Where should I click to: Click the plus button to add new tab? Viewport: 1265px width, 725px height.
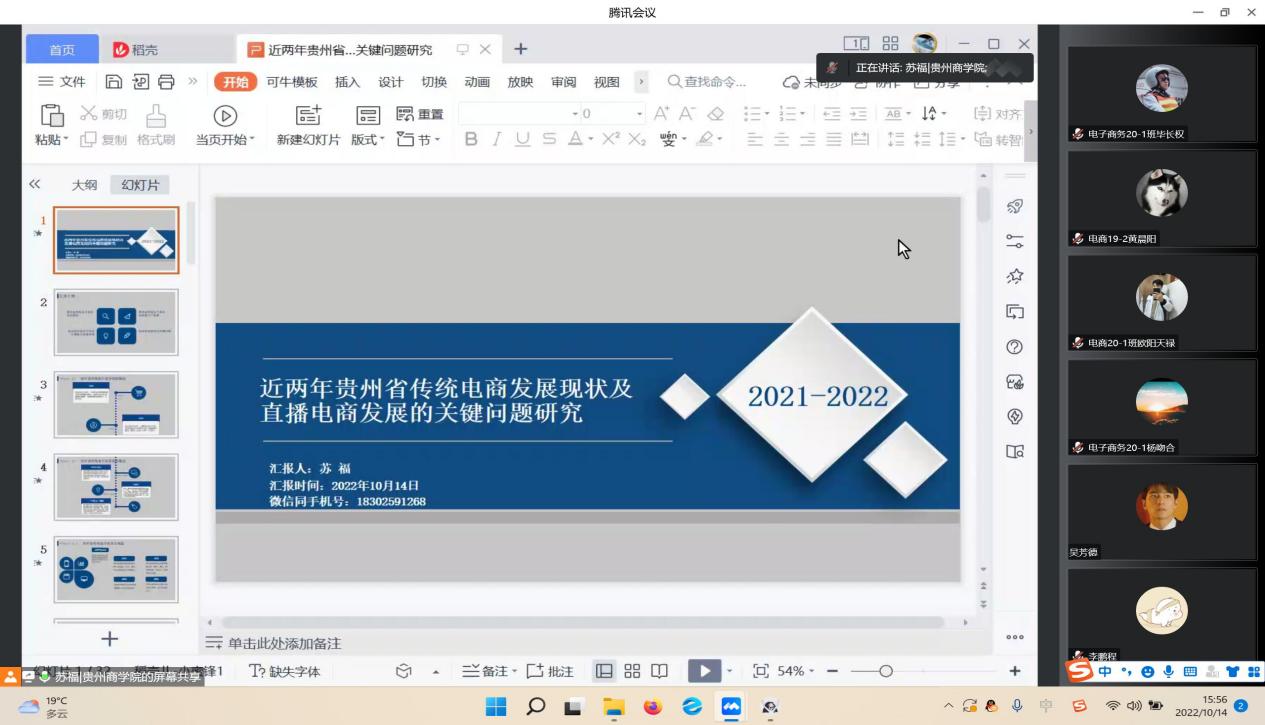520,49
